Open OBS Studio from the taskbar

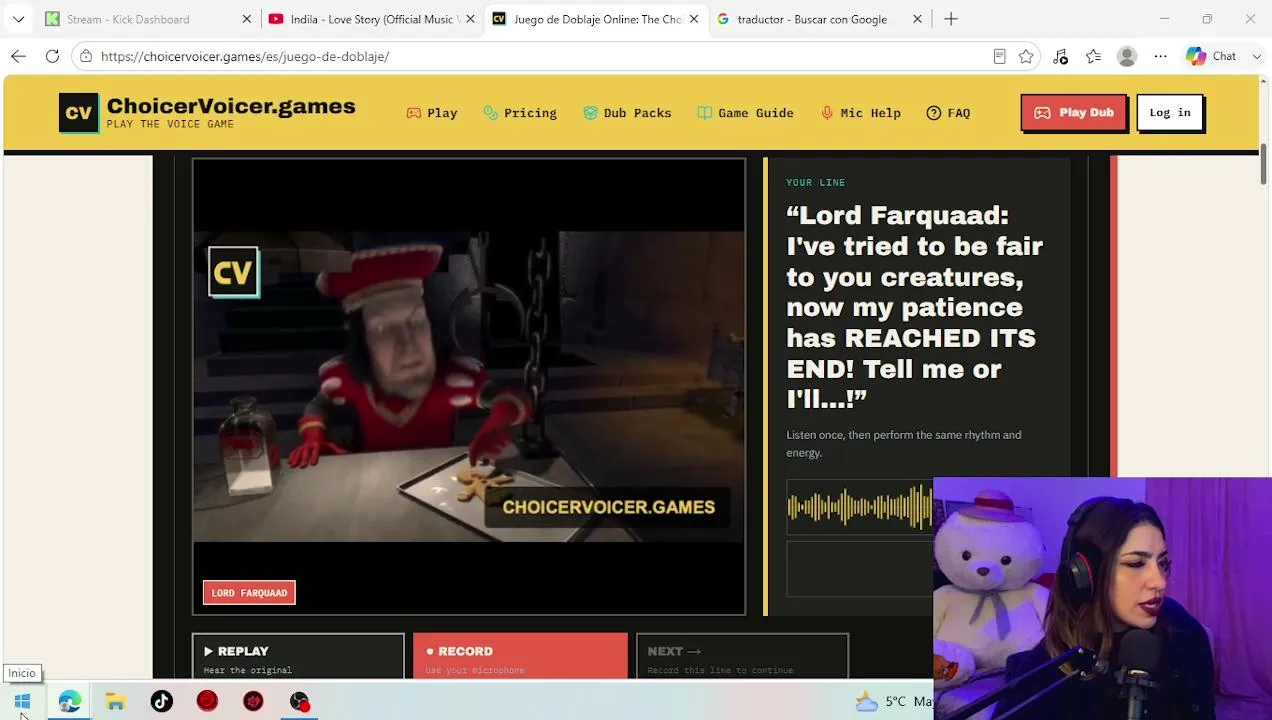click(299, 702)
